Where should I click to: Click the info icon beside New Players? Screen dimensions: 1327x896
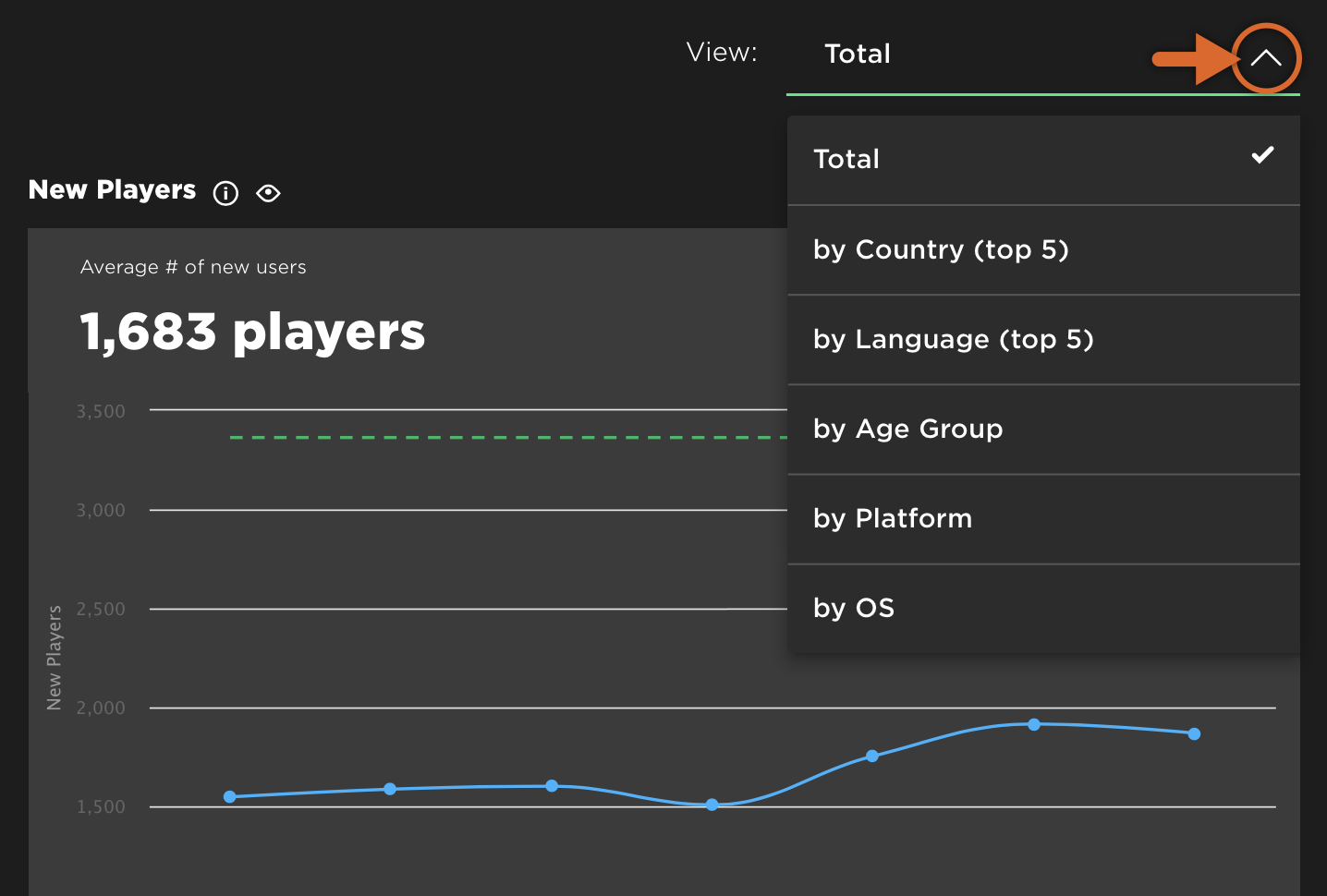(x=225, y=193)
